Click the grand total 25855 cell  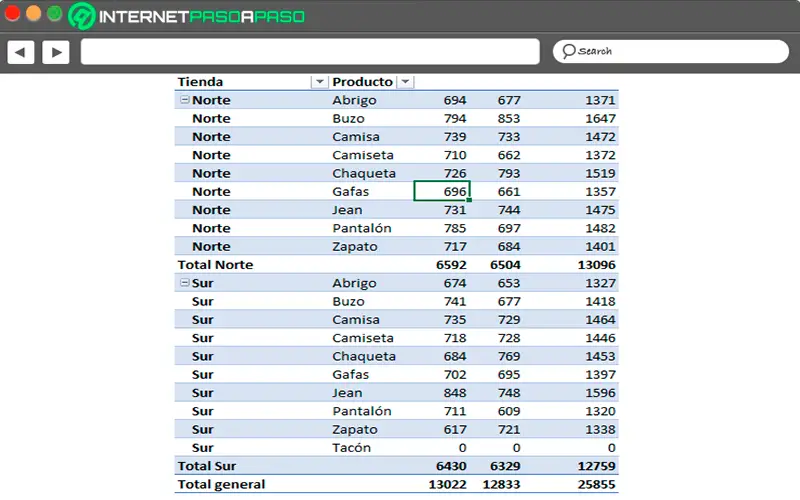click(596, 484)
